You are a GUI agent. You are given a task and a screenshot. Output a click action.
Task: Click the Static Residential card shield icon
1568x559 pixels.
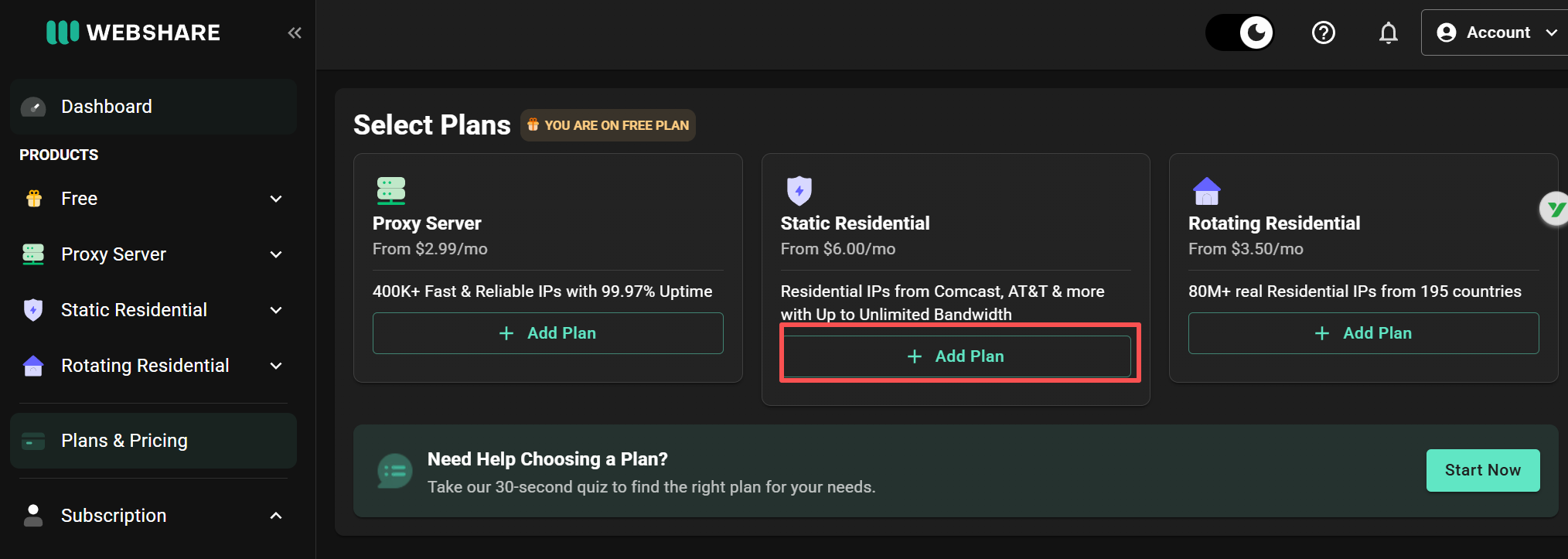click(x=799, y=190)
